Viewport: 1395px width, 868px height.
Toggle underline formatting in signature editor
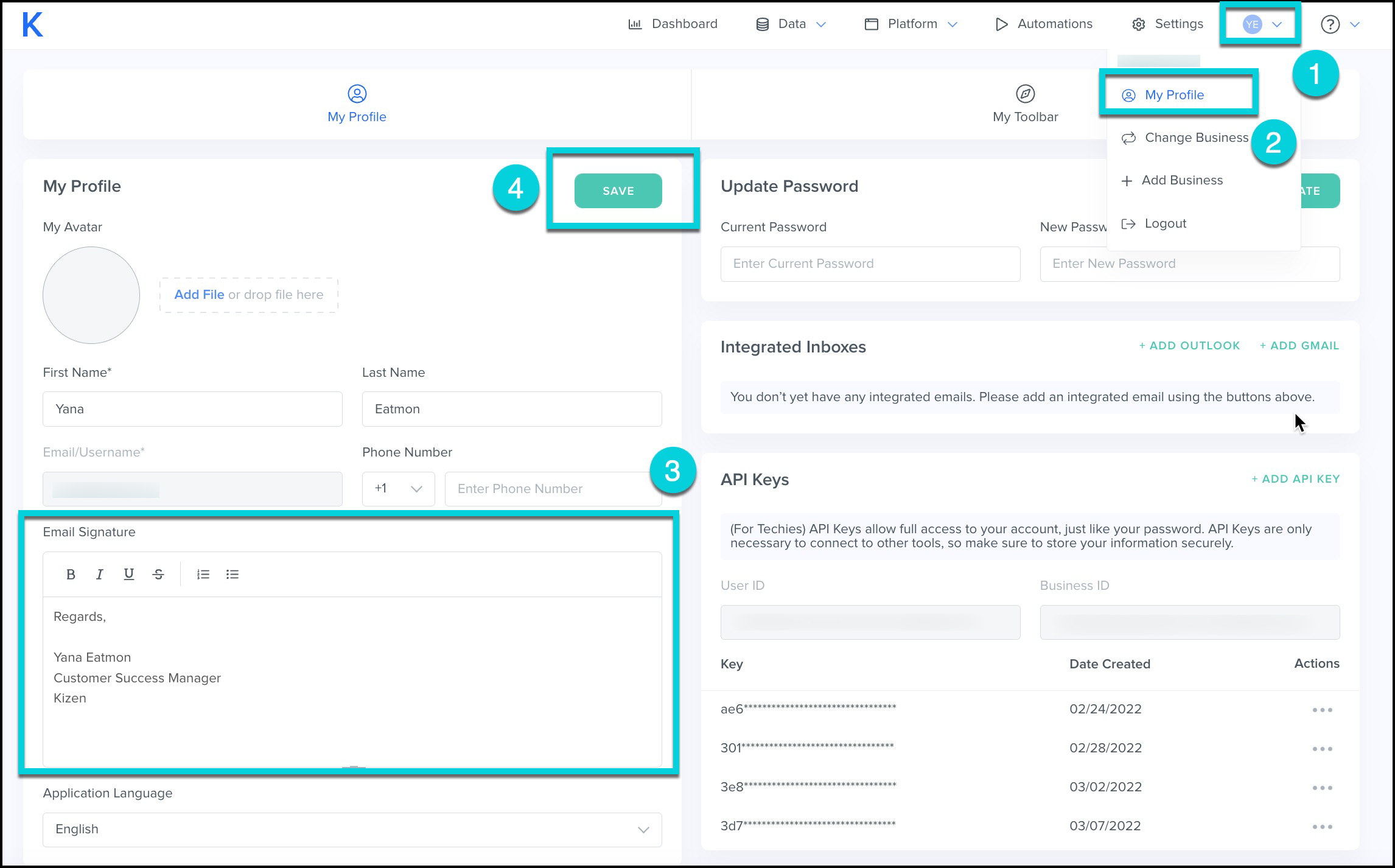128,574
